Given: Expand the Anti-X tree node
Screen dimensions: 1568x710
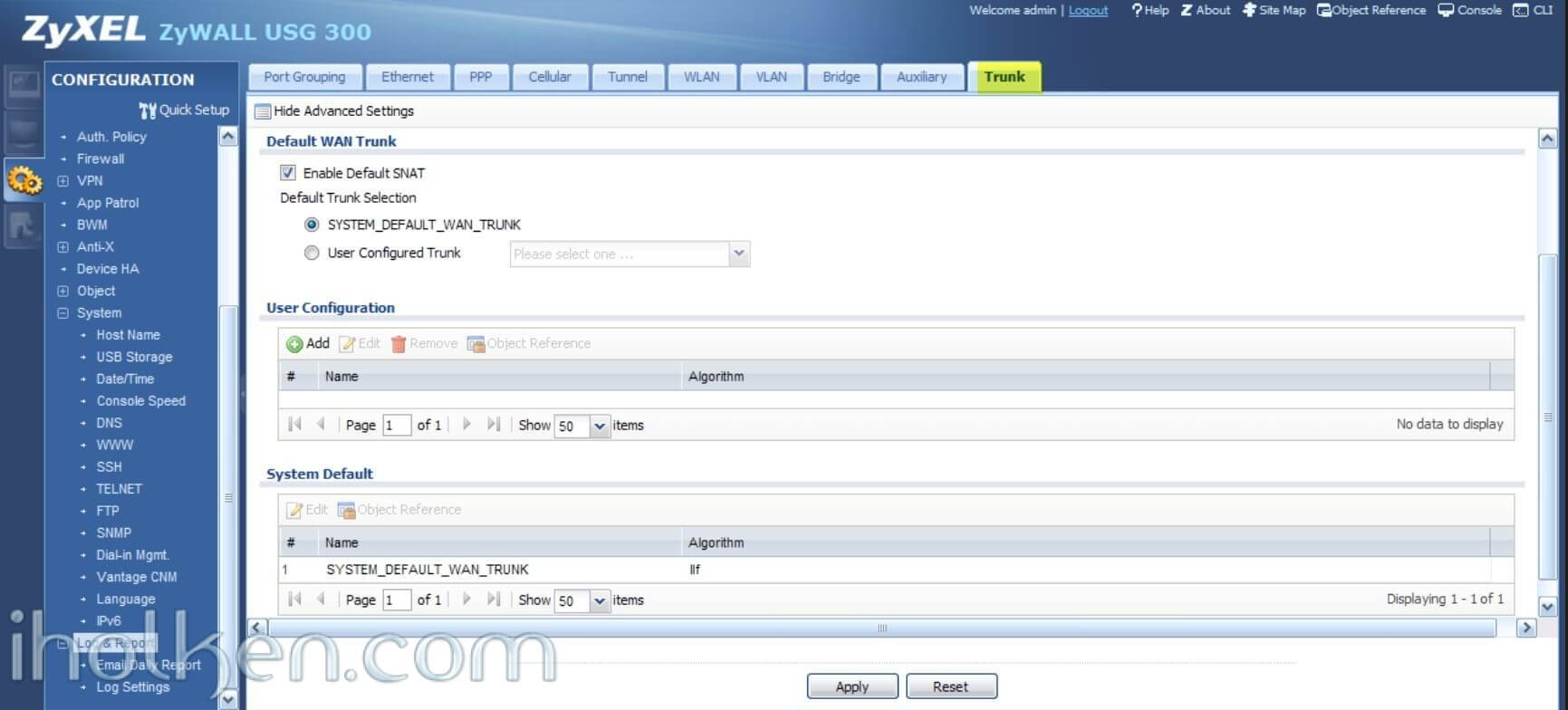Looking at the screenshot, I should [63, 246].
